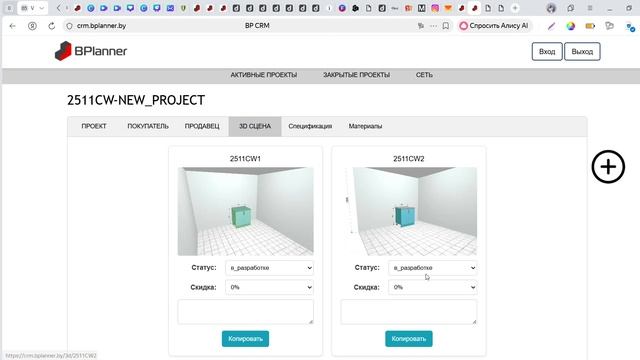This screenshot has height=360, width=640.
Task: Click the notes text area of 2511CW2
Action: [409, 312]
